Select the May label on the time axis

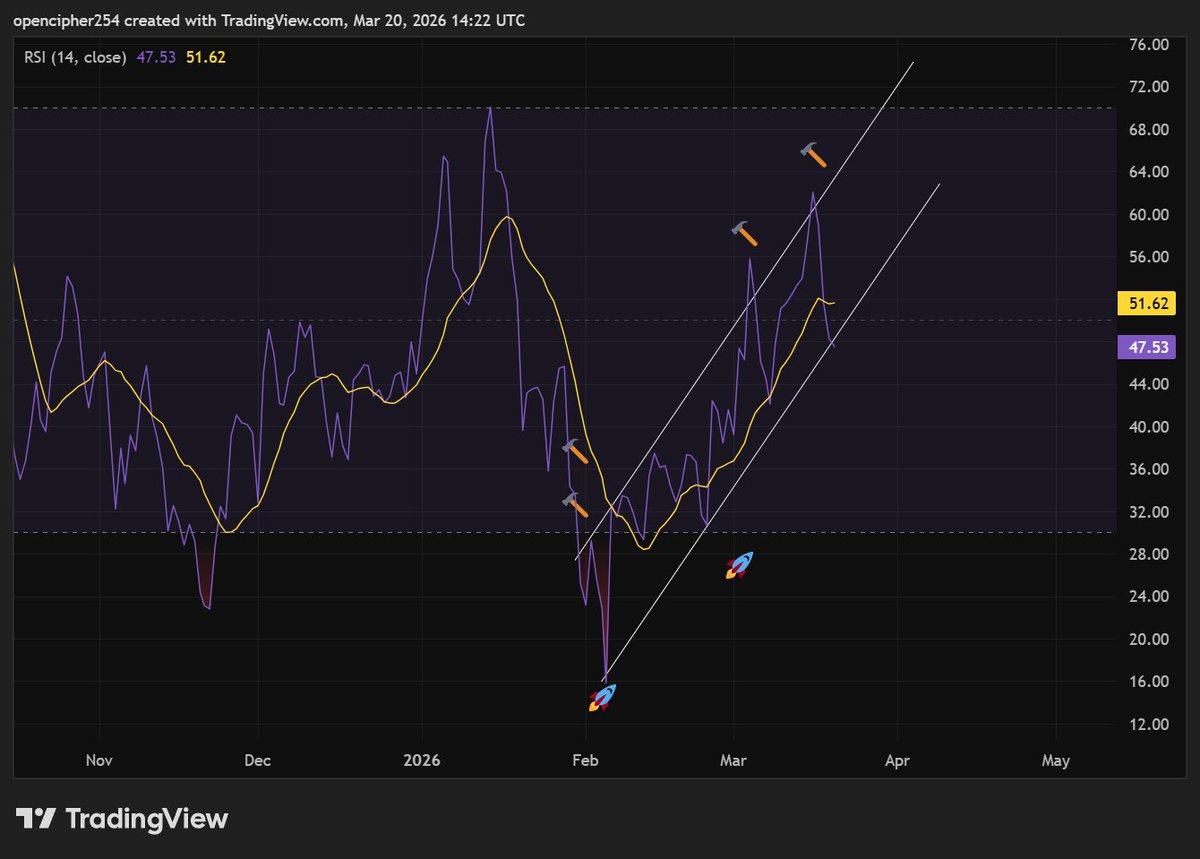tap(1056, 760)
